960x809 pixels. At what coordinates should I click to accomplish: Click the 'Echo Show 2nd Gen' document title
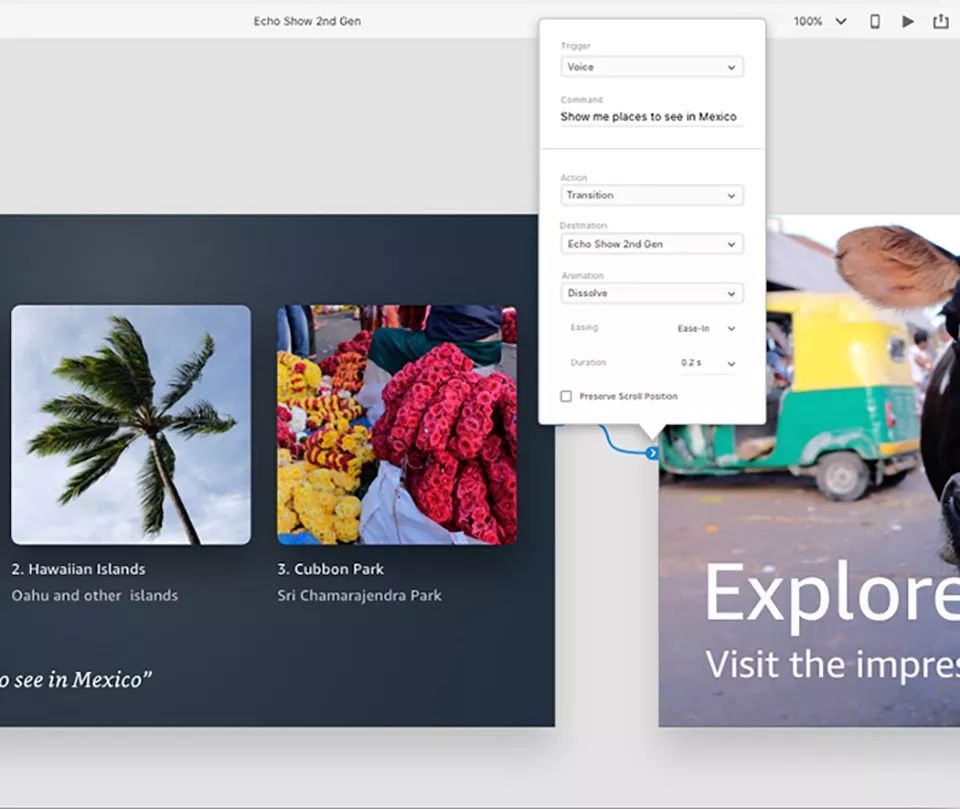[307, 21]
